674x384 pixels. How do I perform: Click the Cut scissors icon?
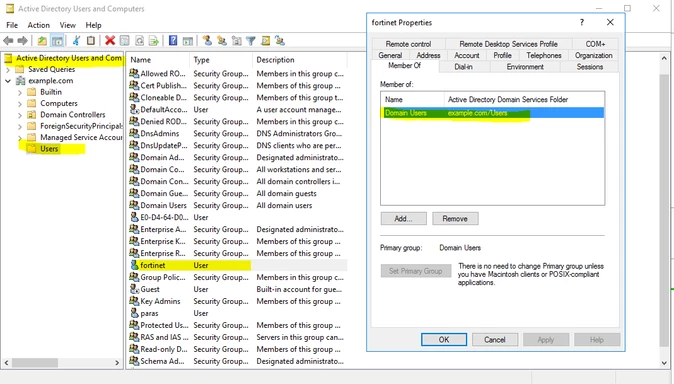coord(77,41)
